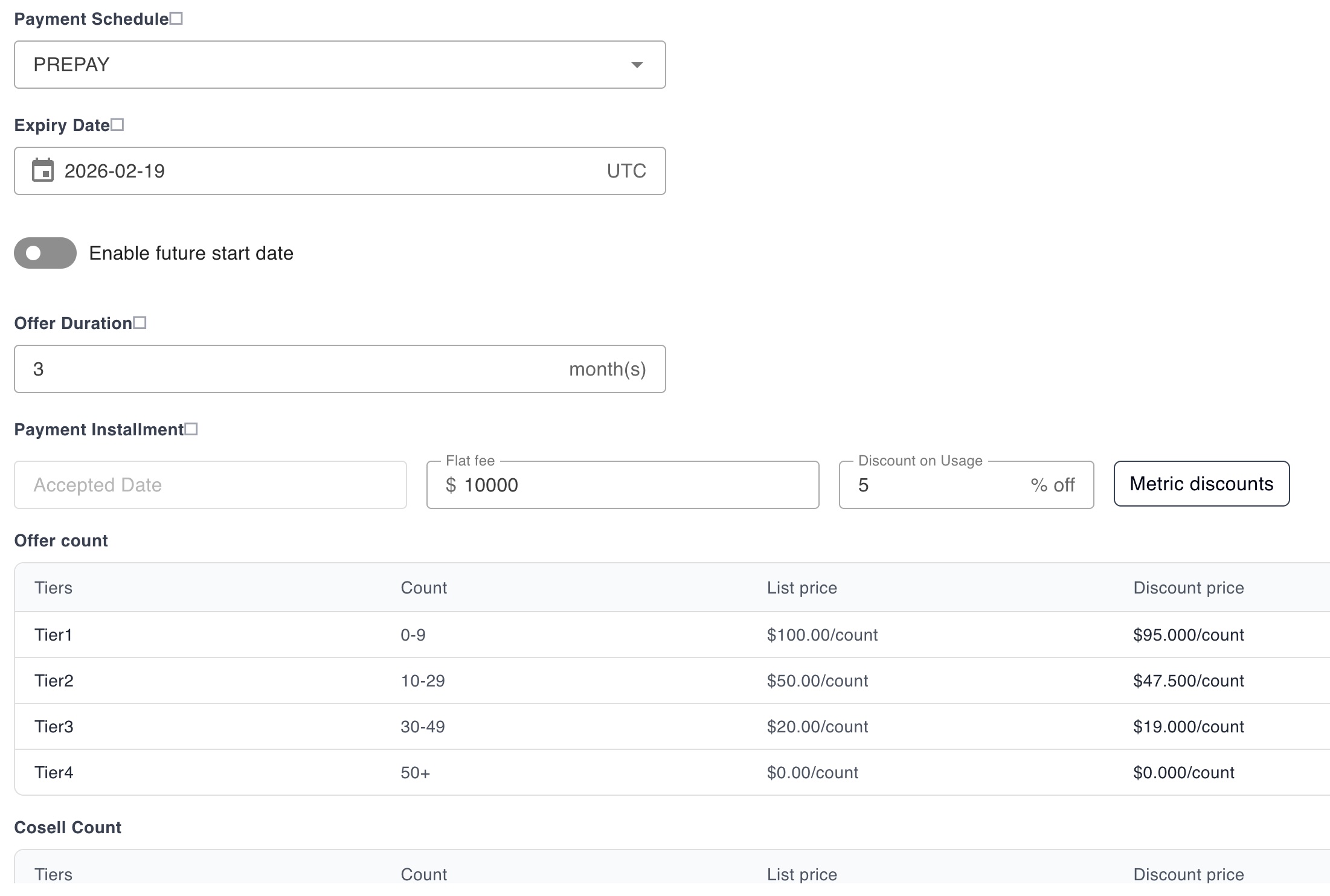The height and width of the screenshot is (896, 1330).
Task: Check the checkbox beside Payment Schedule label
Action: 176,18
